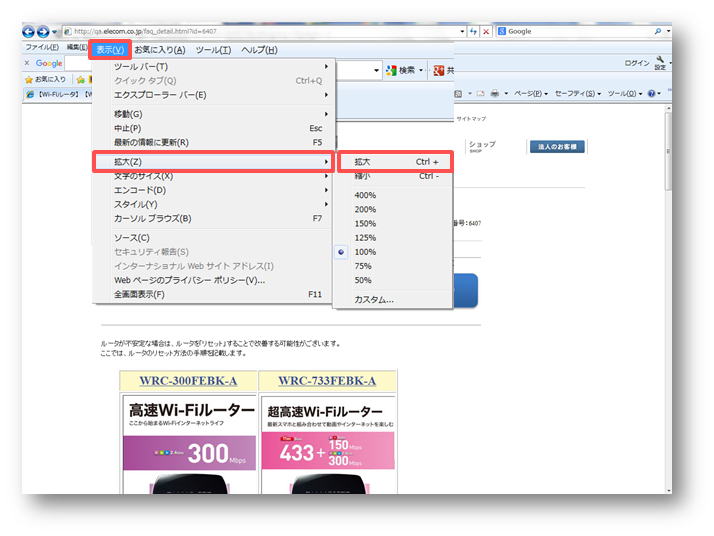Screen dimensions: 714x536
Task: Open the recent pages dropdown beside Forward
Action: coord(54,32)
